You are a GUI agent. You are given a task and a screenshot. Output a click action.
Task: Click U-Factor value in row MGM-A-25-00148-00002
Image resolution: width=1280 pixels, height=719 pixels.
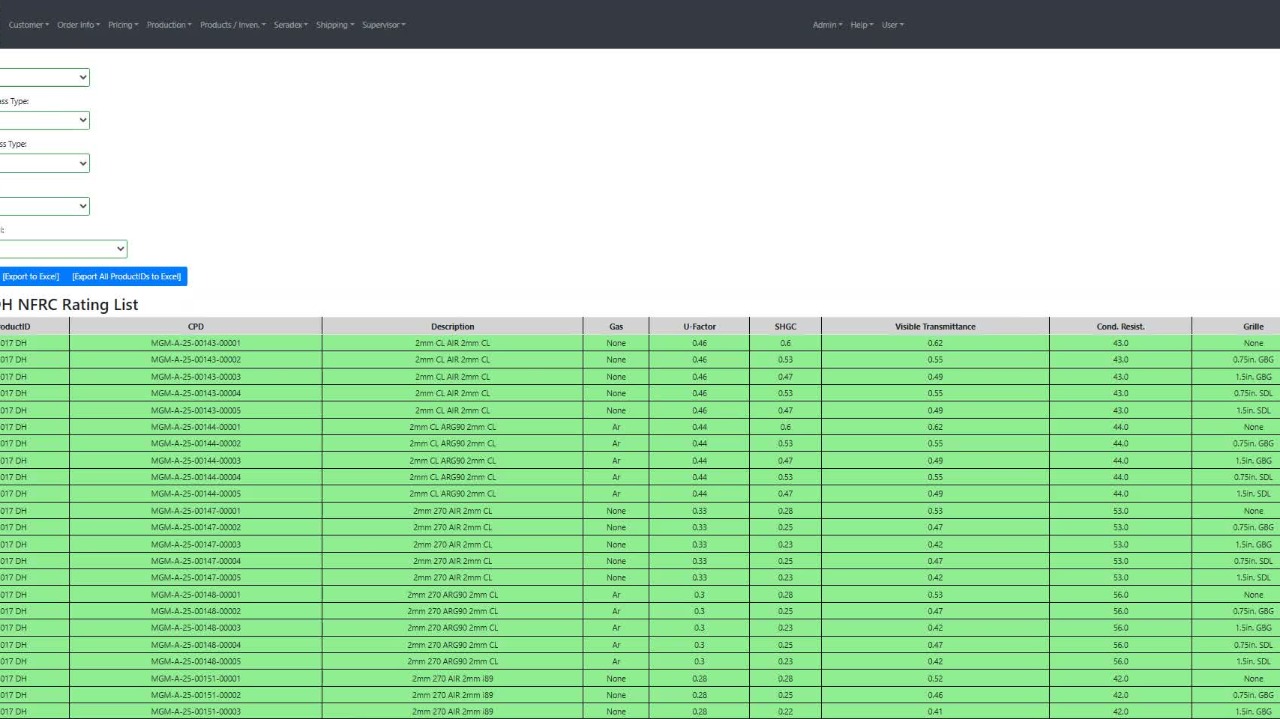(699, 611)
